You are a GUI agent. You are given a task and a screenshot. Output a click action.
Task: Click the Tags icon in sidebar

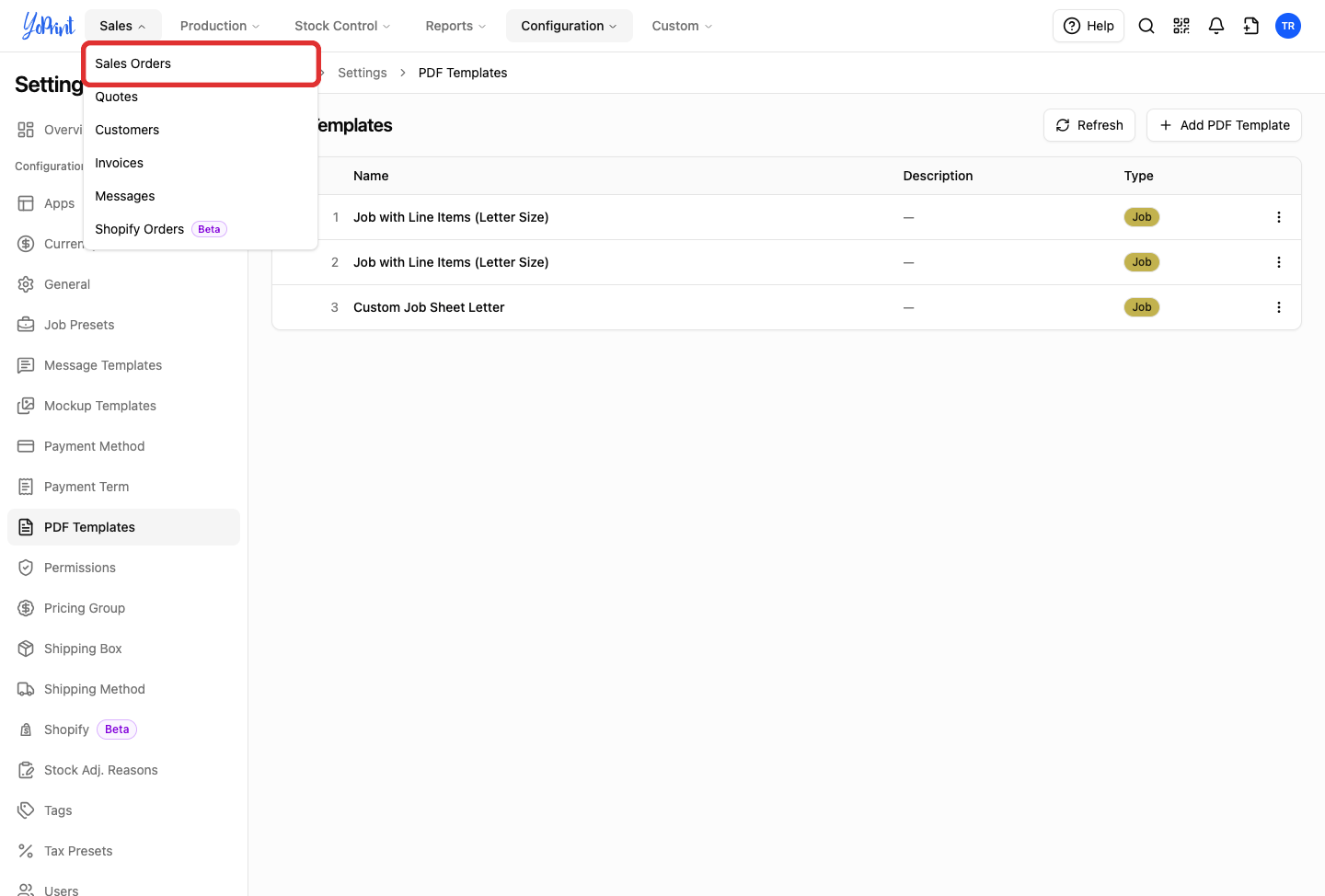26,810
